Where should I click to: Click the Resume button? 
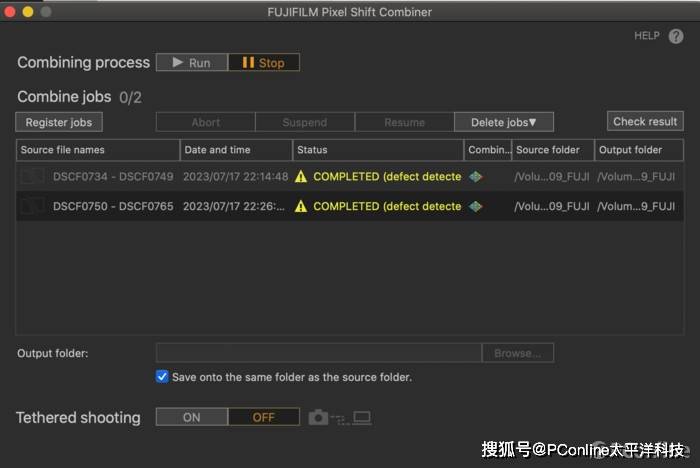[x=404, y=122]
